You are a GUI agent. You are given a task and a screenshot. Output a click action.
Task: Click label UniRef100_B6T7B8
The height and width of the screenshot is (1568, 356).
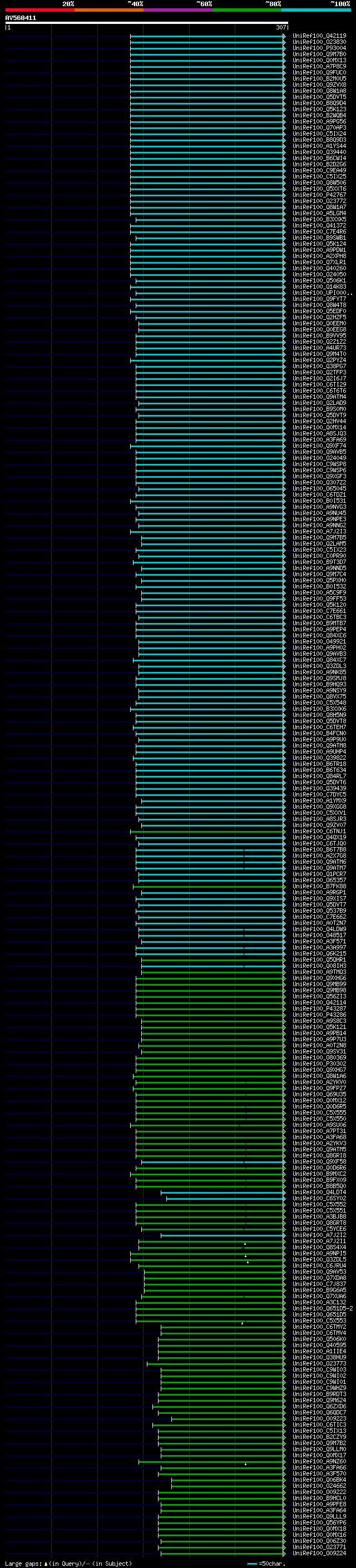[x=319, y=850]
